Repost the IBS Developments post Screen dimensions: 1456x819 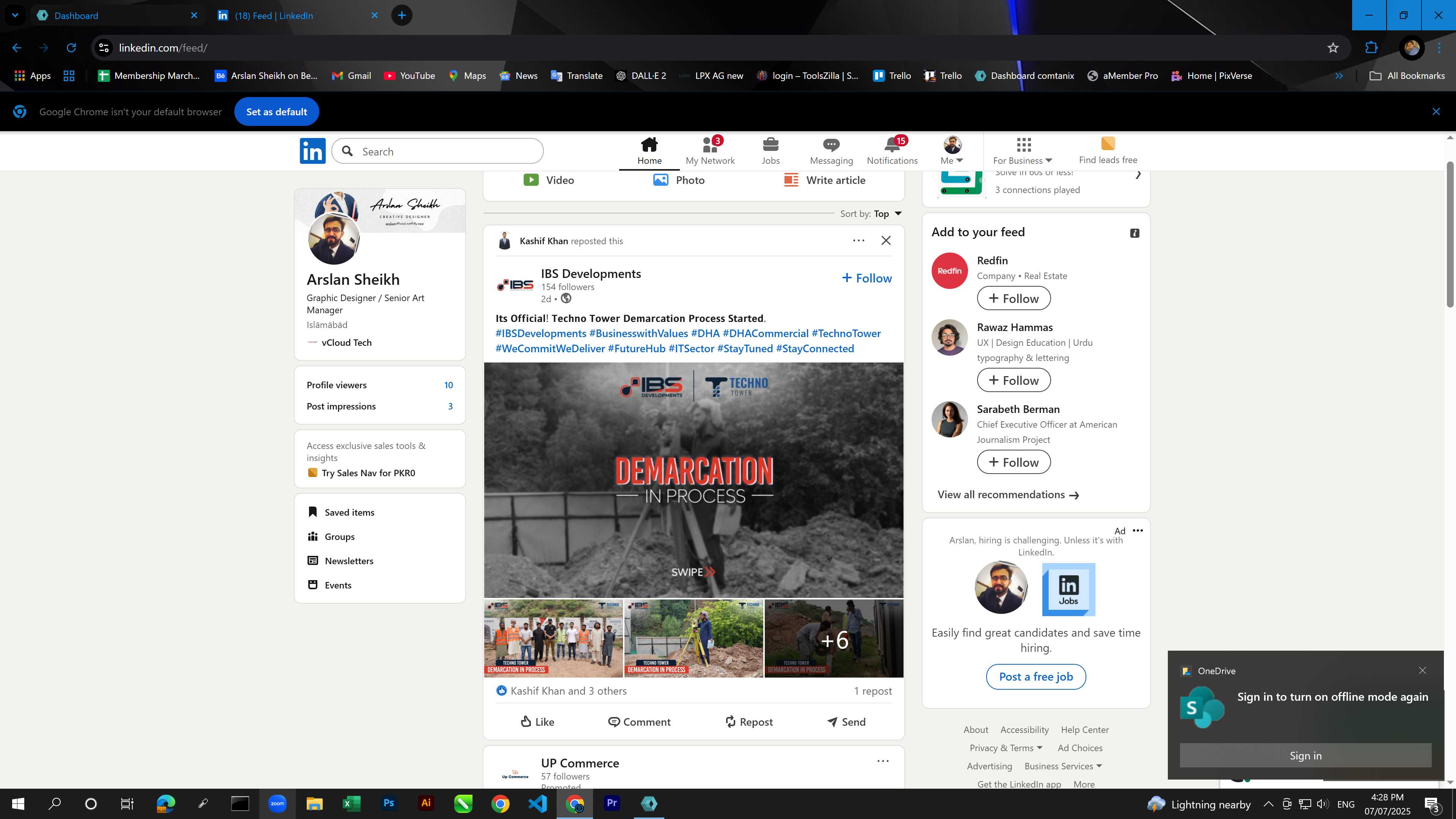[x=748, y=722]
